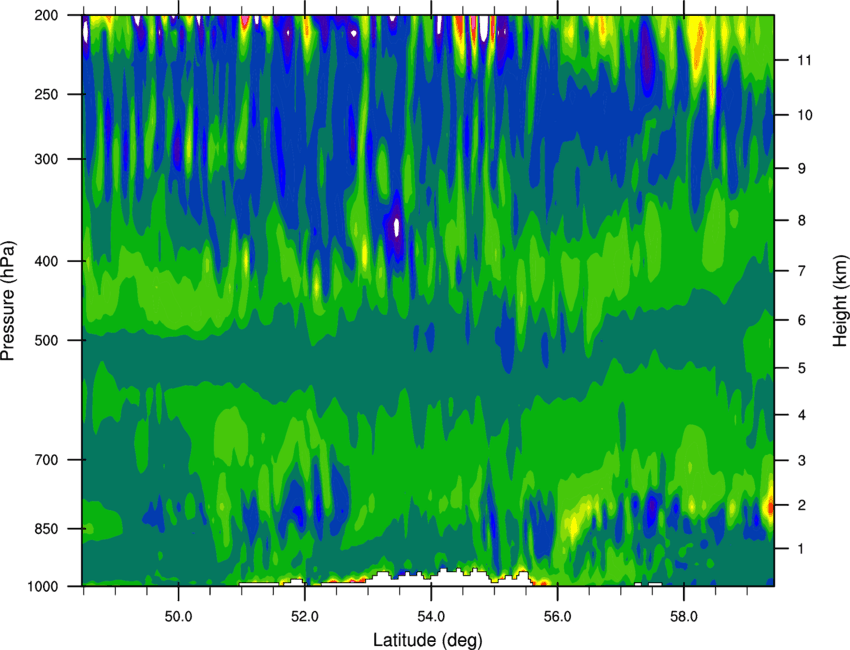Click the 1000 pressure tick label
The width and height of the screenshot is (850, 650).
tap(44, 586)
